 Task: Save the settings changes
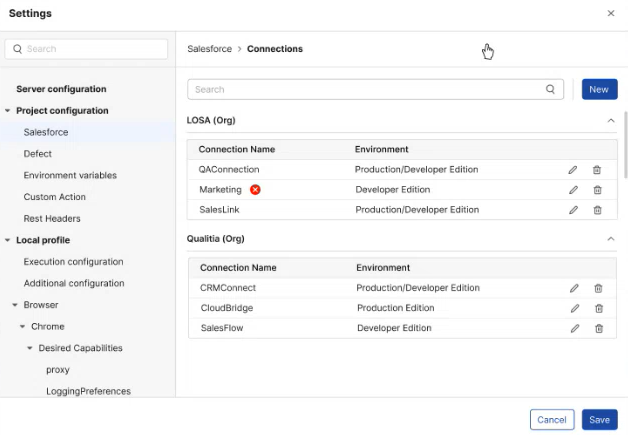599,419
